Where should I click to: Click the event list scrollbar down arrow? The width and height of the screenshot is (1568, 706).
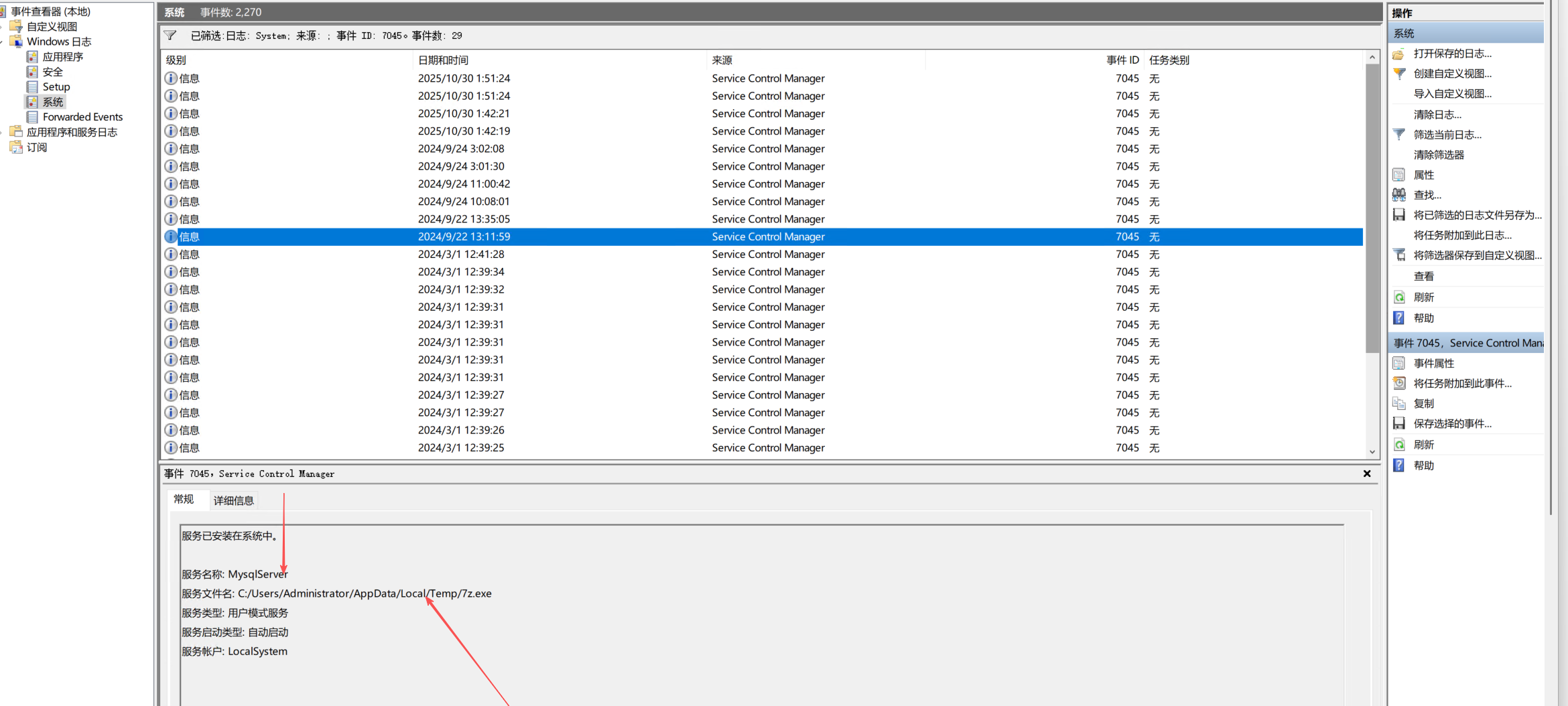pyautogui.click(x=1372, y=452)
